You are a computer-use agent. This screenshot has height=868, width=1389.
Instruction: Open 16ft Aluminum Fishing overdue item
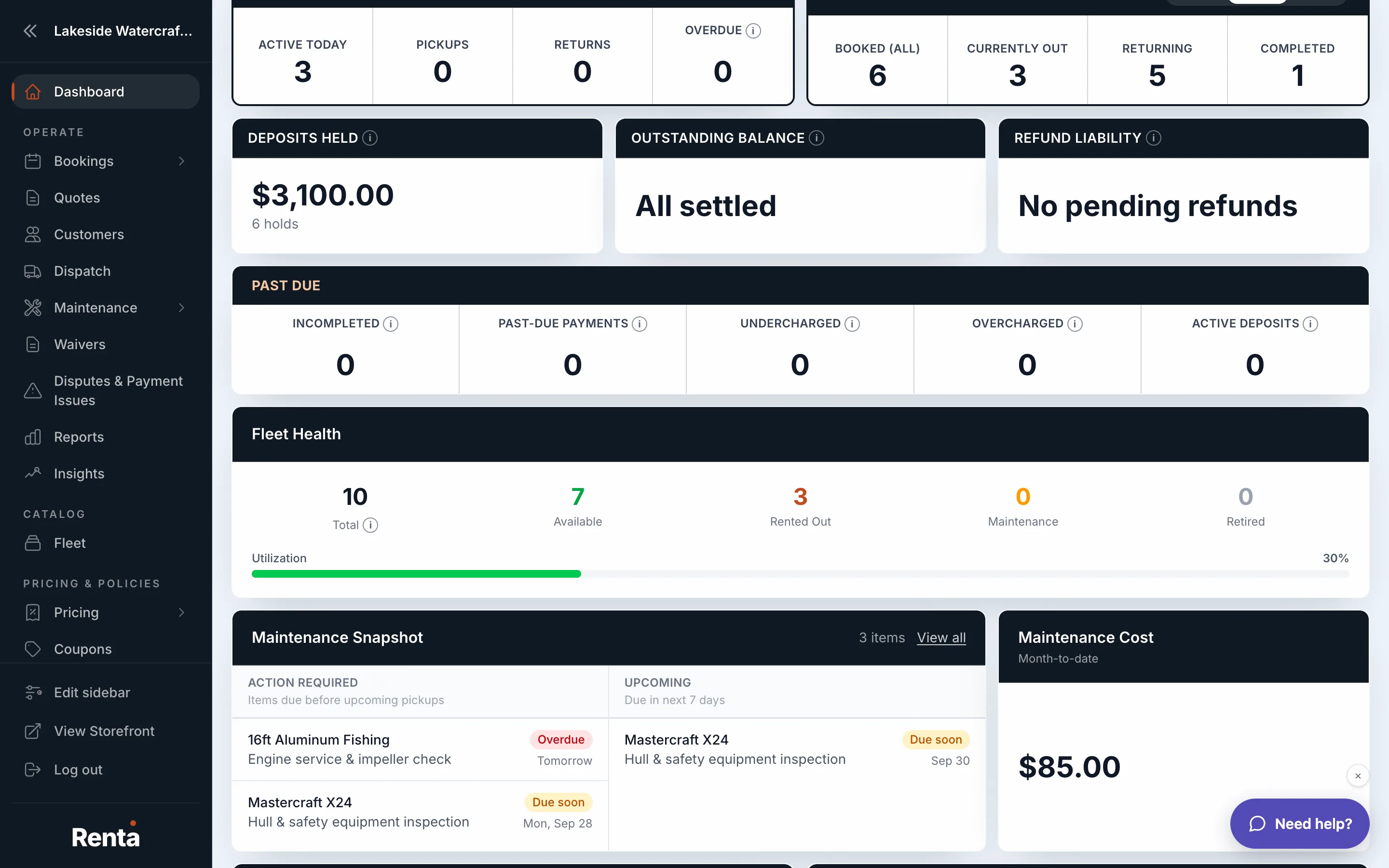(420, 749)
